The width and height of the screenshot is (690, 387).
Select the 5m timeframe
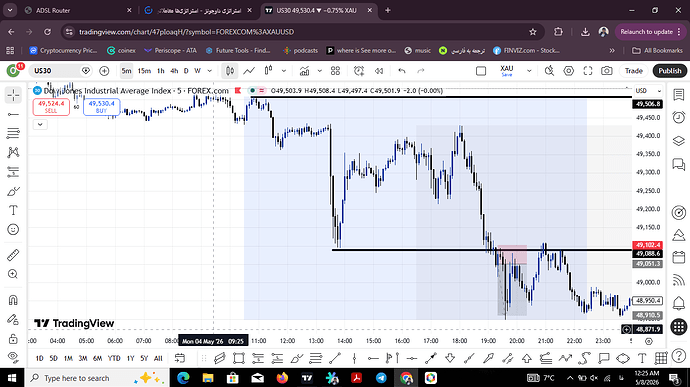(126, 71)
